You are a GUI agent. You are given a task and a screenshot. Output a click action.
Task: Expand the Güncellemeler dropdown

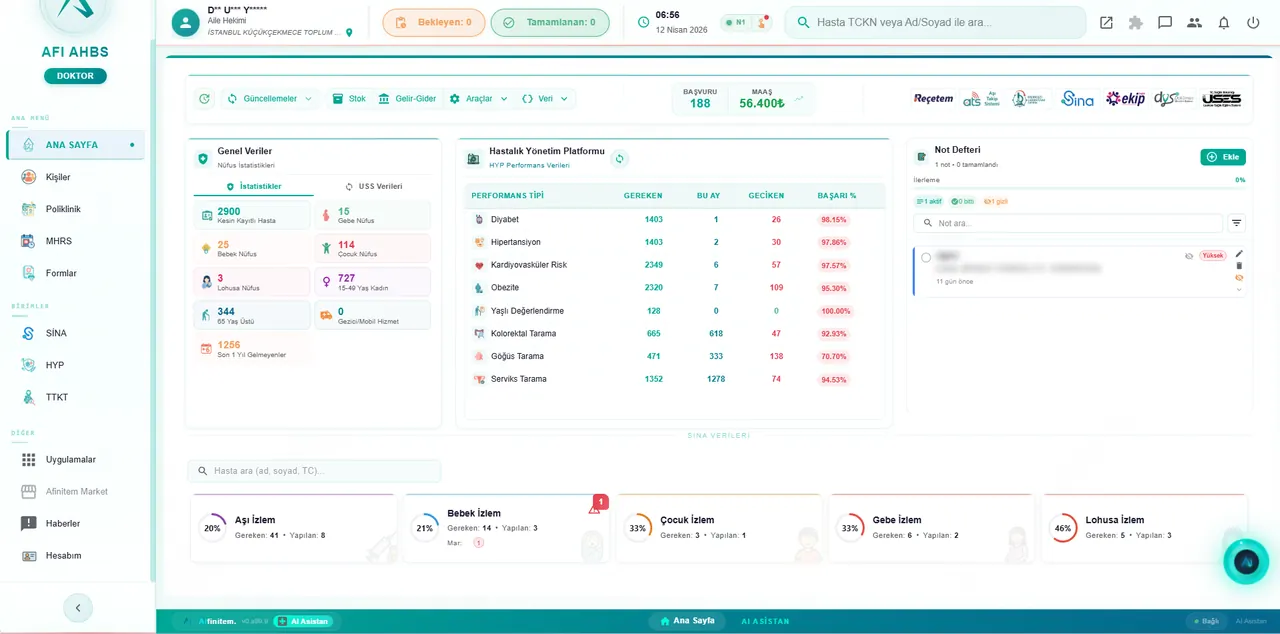pos(270,99)
